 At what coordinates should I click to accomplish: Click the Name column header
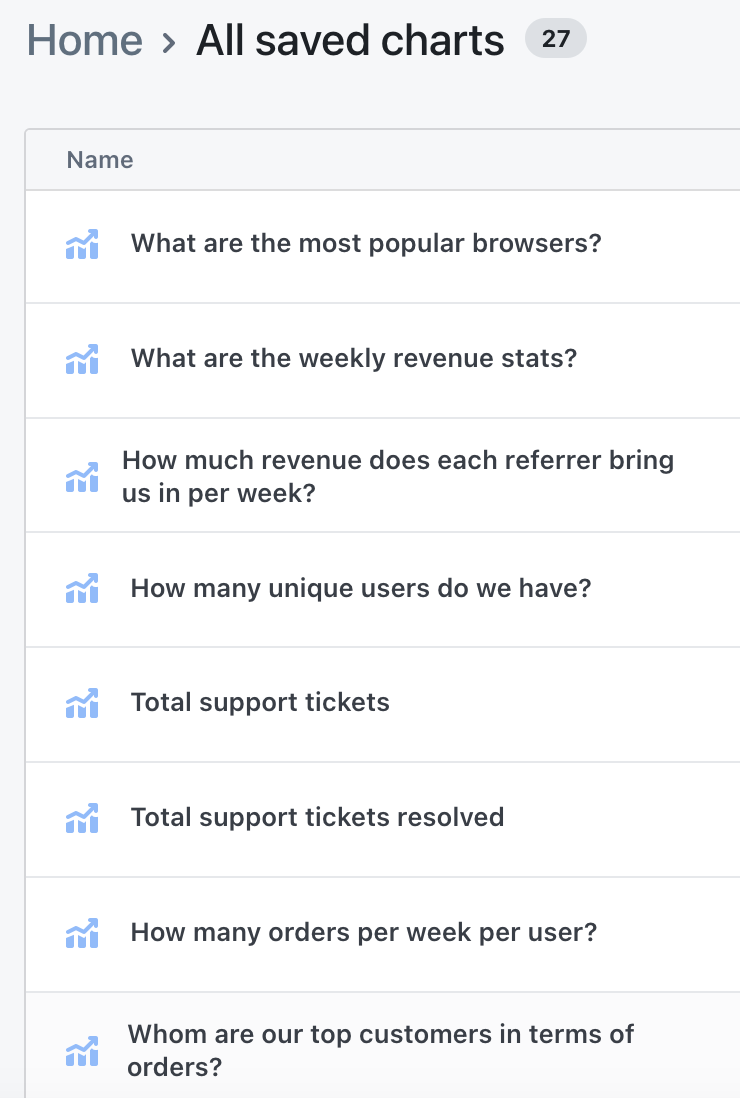tap(99, 160)
